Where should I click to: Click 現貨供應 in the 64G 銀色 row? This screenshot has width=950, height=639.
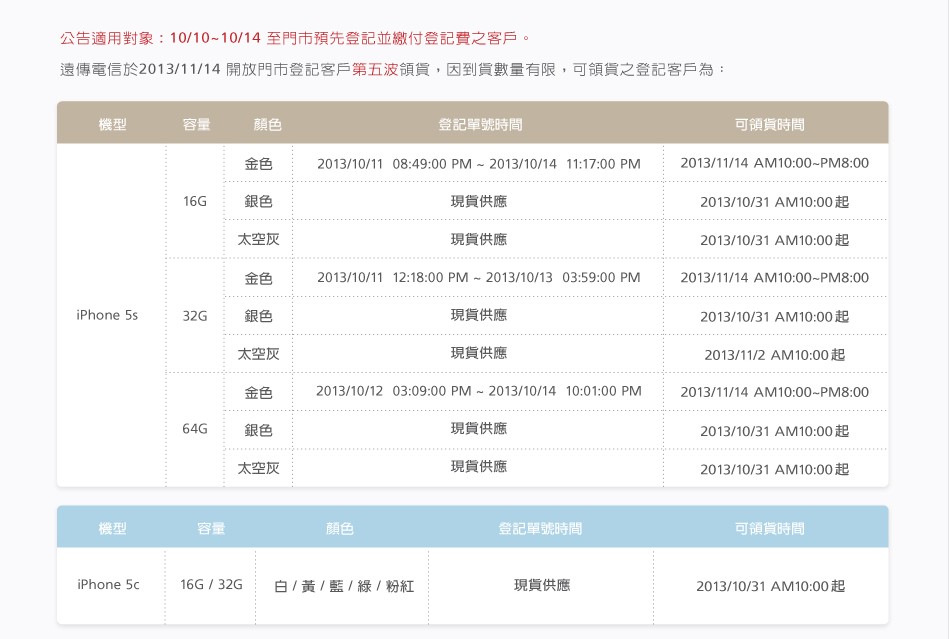479,428
